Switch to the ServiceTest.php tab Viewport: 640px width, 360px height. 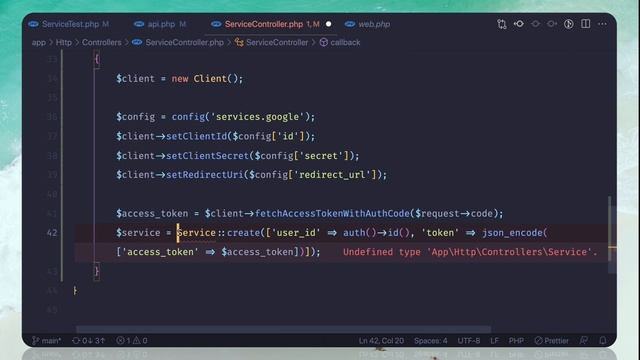click(x=68, y=24)
